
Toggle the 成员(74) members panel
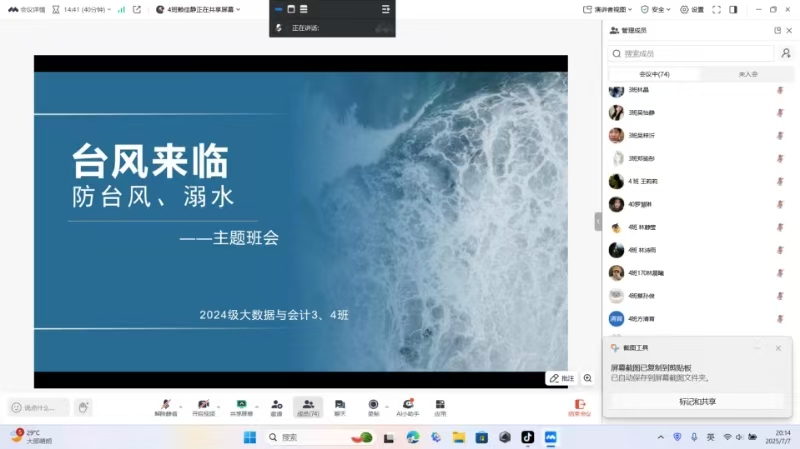tap(308, 405)
